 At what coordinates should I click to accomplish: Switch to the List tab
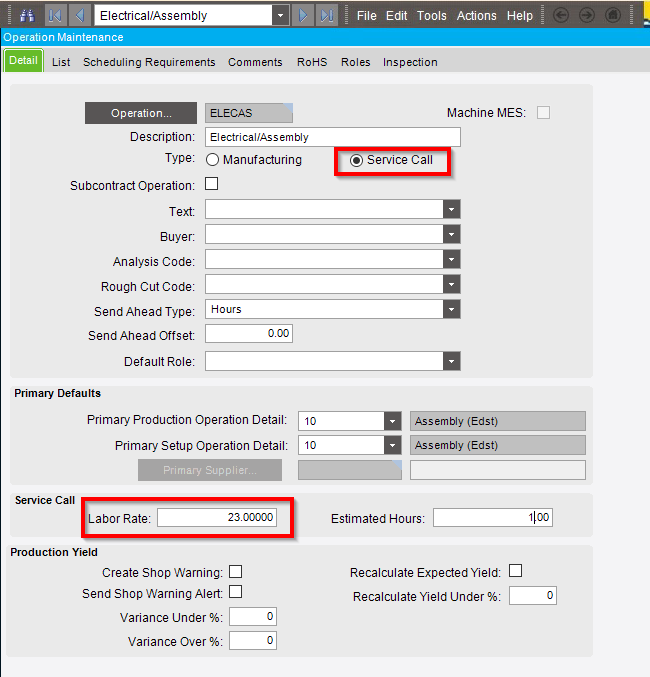click(61, 62)
